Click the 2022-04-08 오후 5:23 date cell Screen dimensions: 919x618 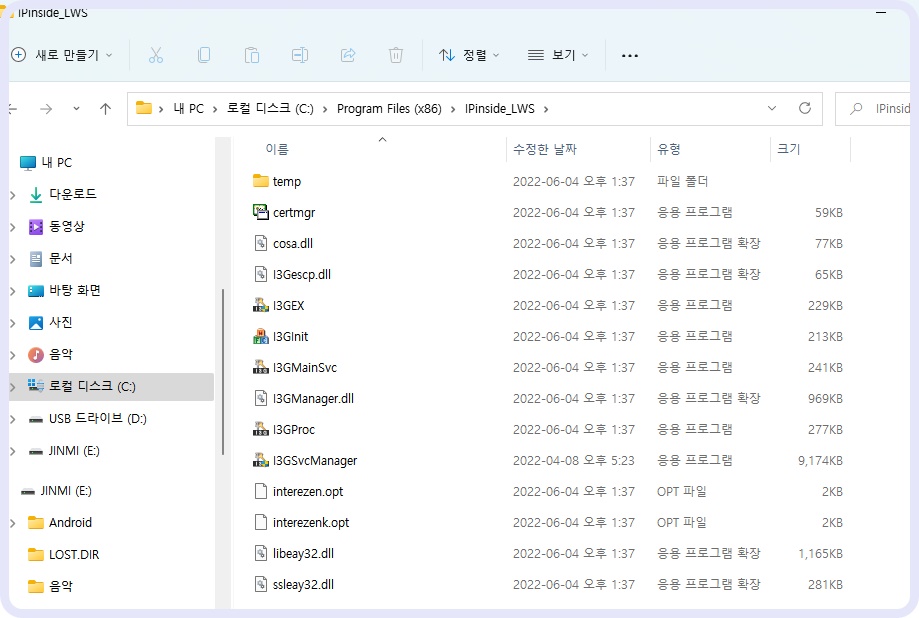(x=574, y=461)
